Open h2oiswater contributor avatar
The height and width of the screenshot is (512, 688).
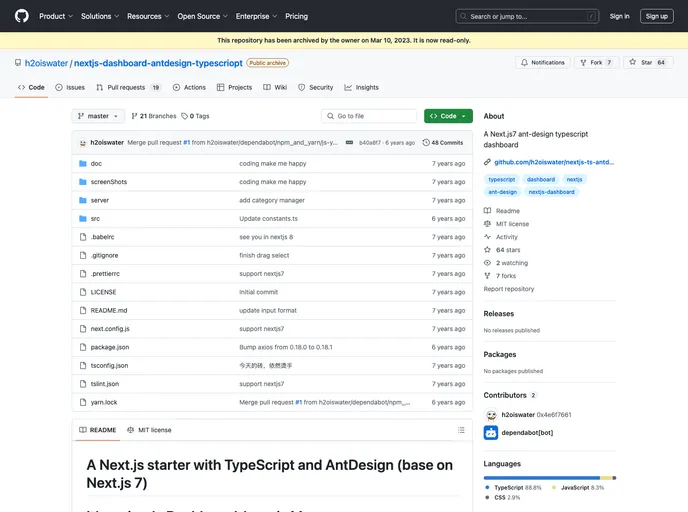491,415
